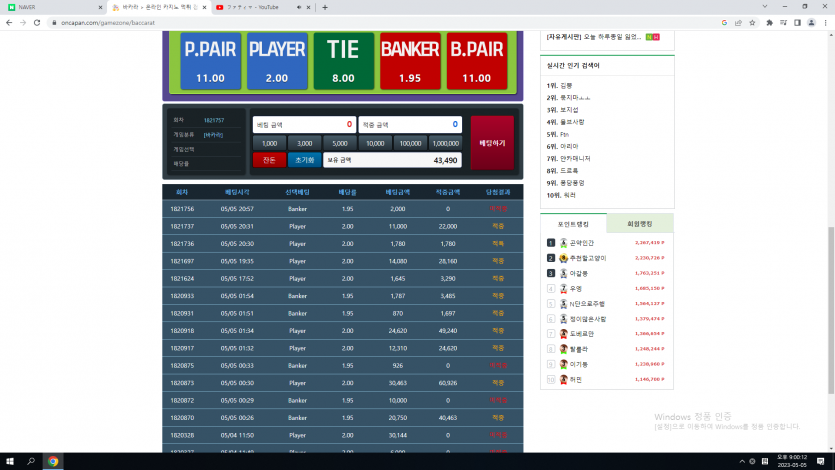Reload the page with the refresh icon
Image resolution: width=835 pixels, height=470 pixels.
[37, 23]
